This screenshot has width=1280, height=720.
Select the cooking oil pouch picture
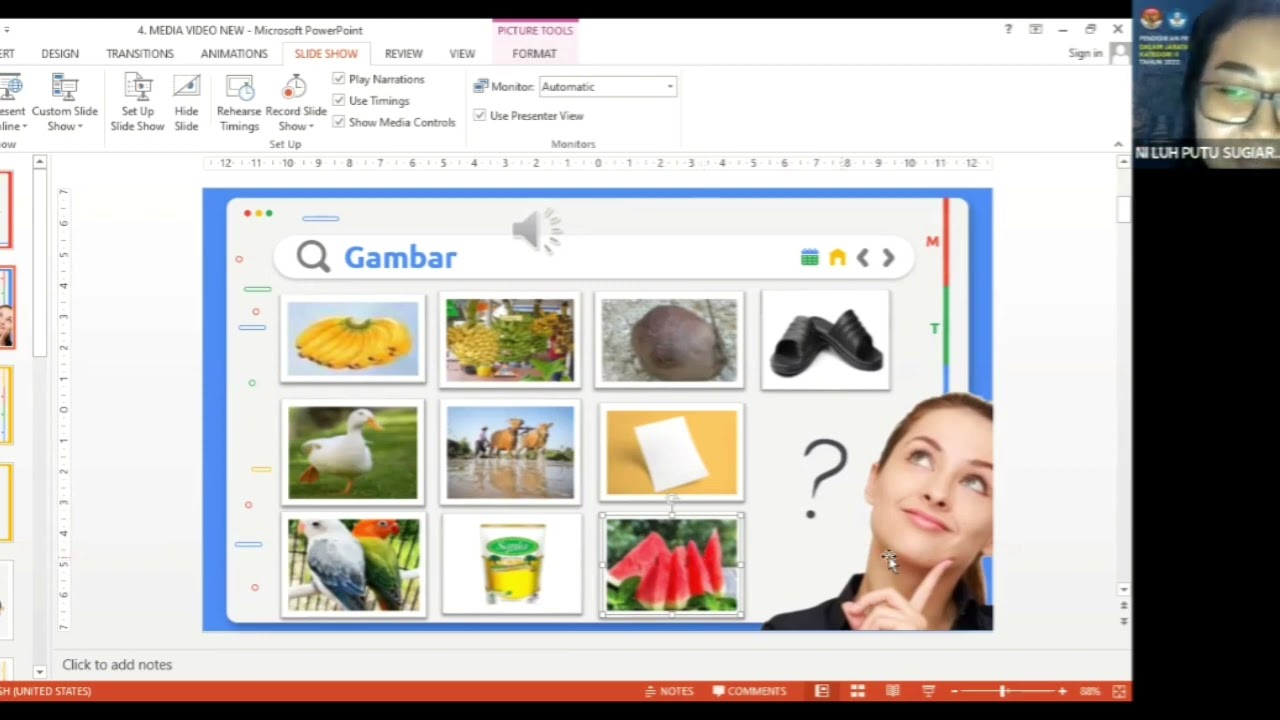[511, 565]
